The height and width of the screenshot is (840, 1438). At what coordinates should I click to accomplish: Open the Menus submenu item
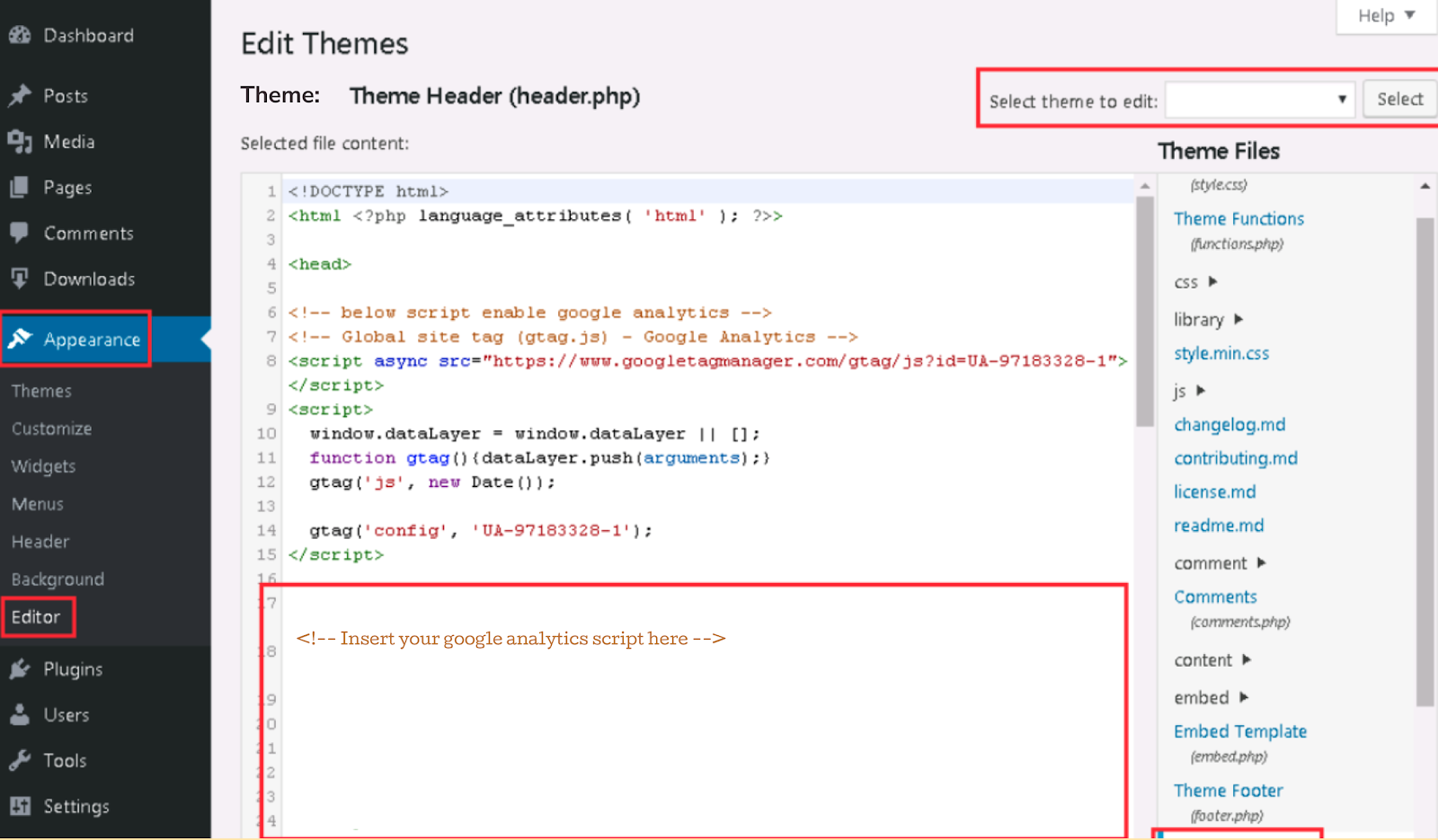tap(37, 504)
